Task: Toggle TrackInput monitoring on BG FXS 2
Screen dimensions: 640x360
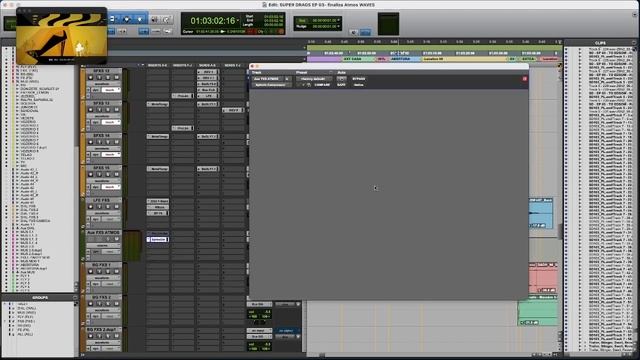Action: (99, 304)
